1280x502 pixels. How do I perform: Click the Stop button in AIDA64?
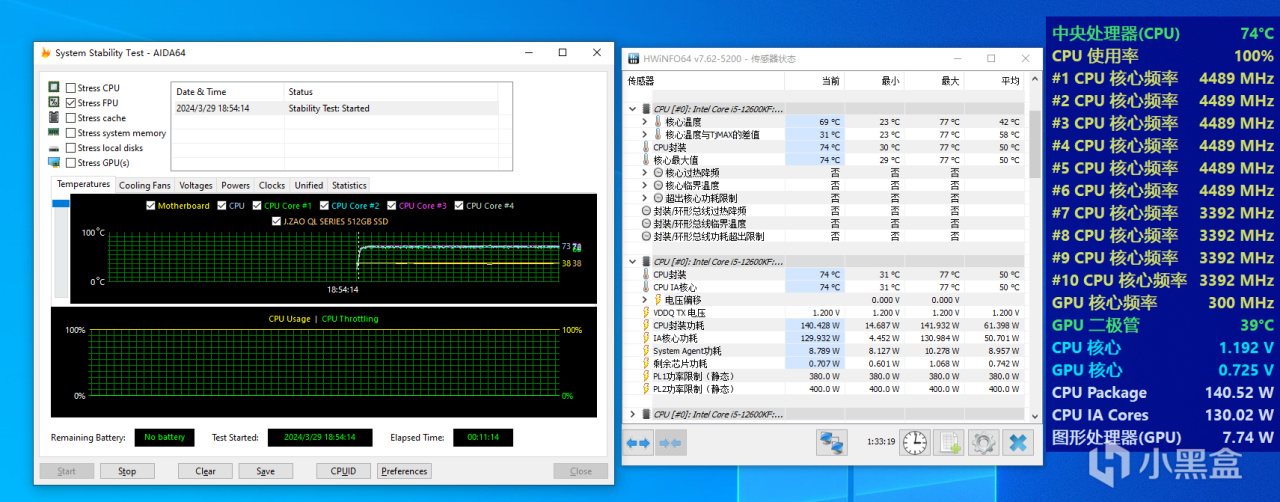pyautogui.click(x=127, y=471)
